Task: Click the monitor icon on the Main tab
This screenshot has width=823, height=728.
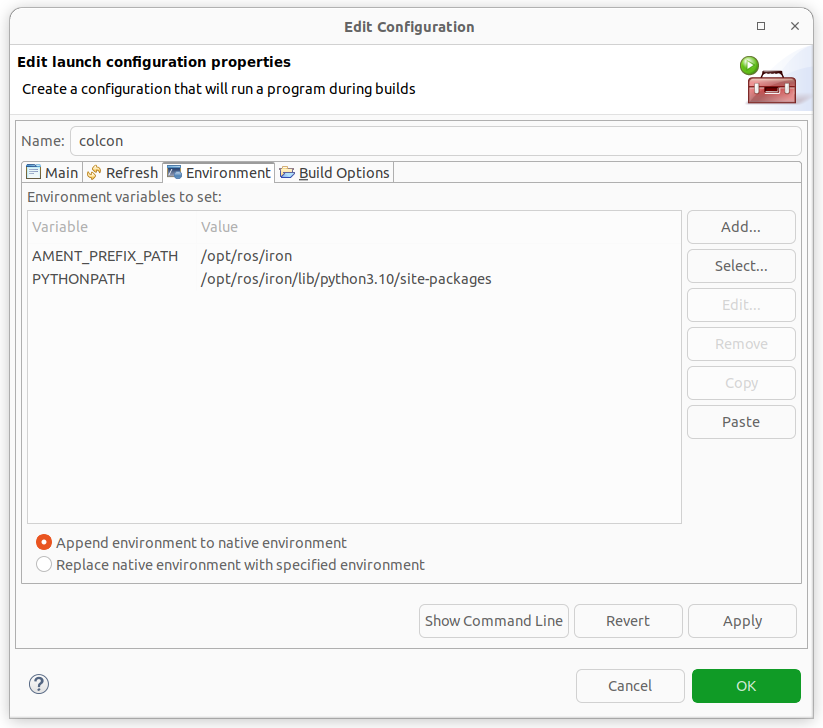Action: pos(33,172)
